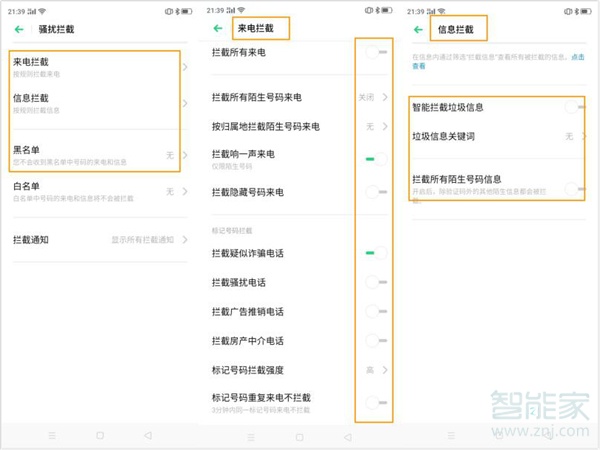Toggle 拦截所有陌生号码信息 switch
The image size is (600, 450).
[x=574, y=186]
